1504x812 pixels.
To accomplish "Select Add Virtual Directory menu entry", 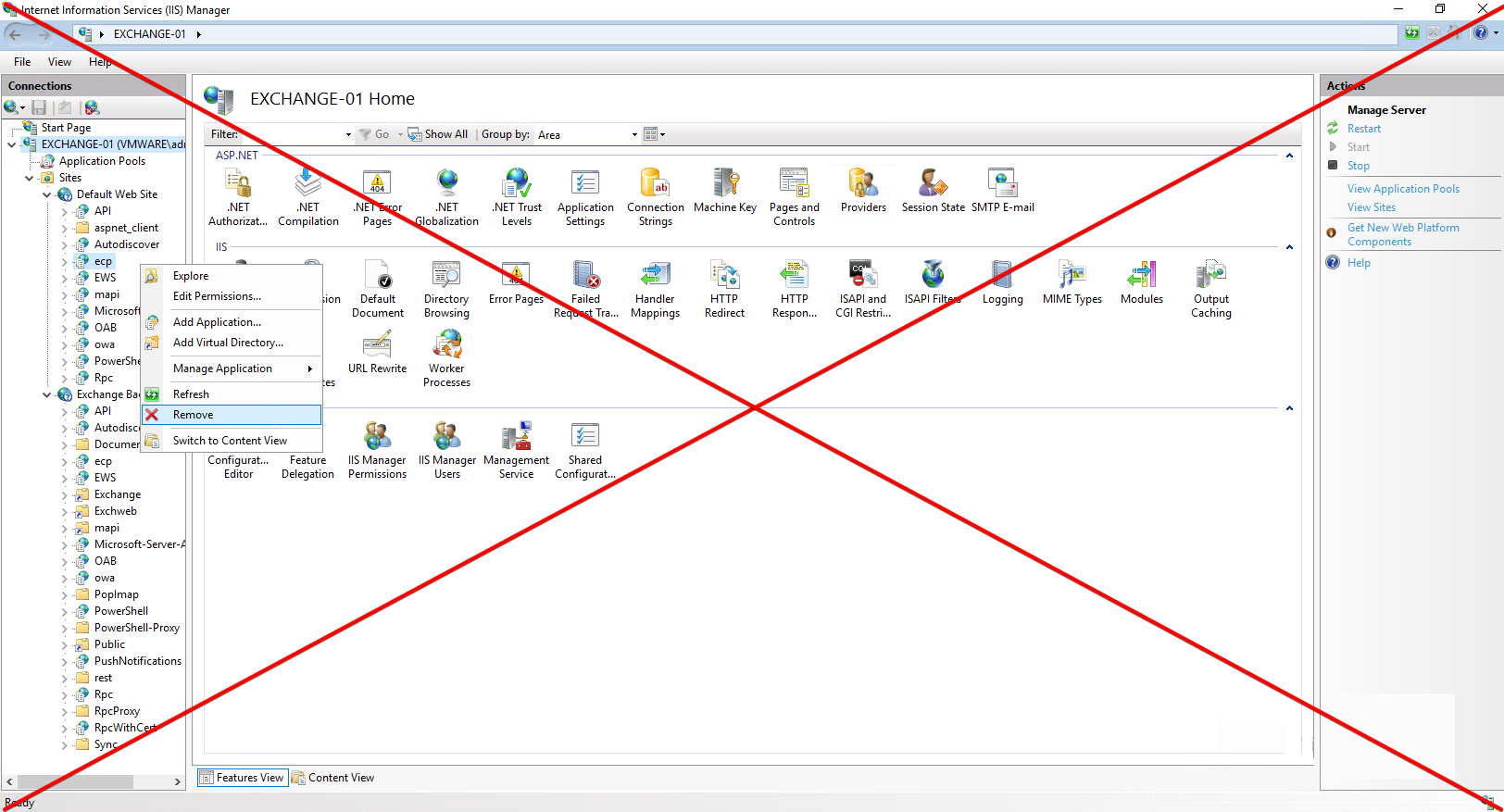I will pos(228,343).
